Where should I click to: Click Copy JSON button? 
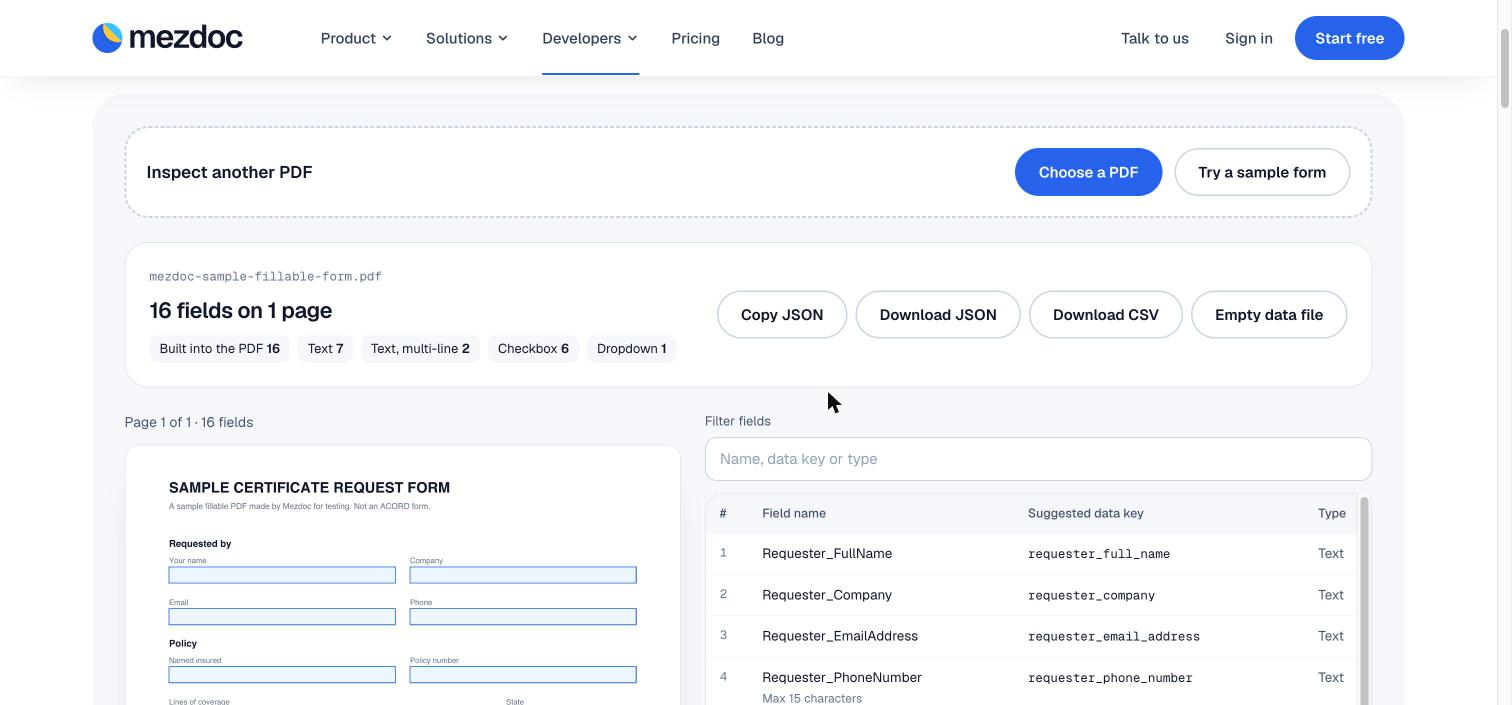click(x=782, y=315)
